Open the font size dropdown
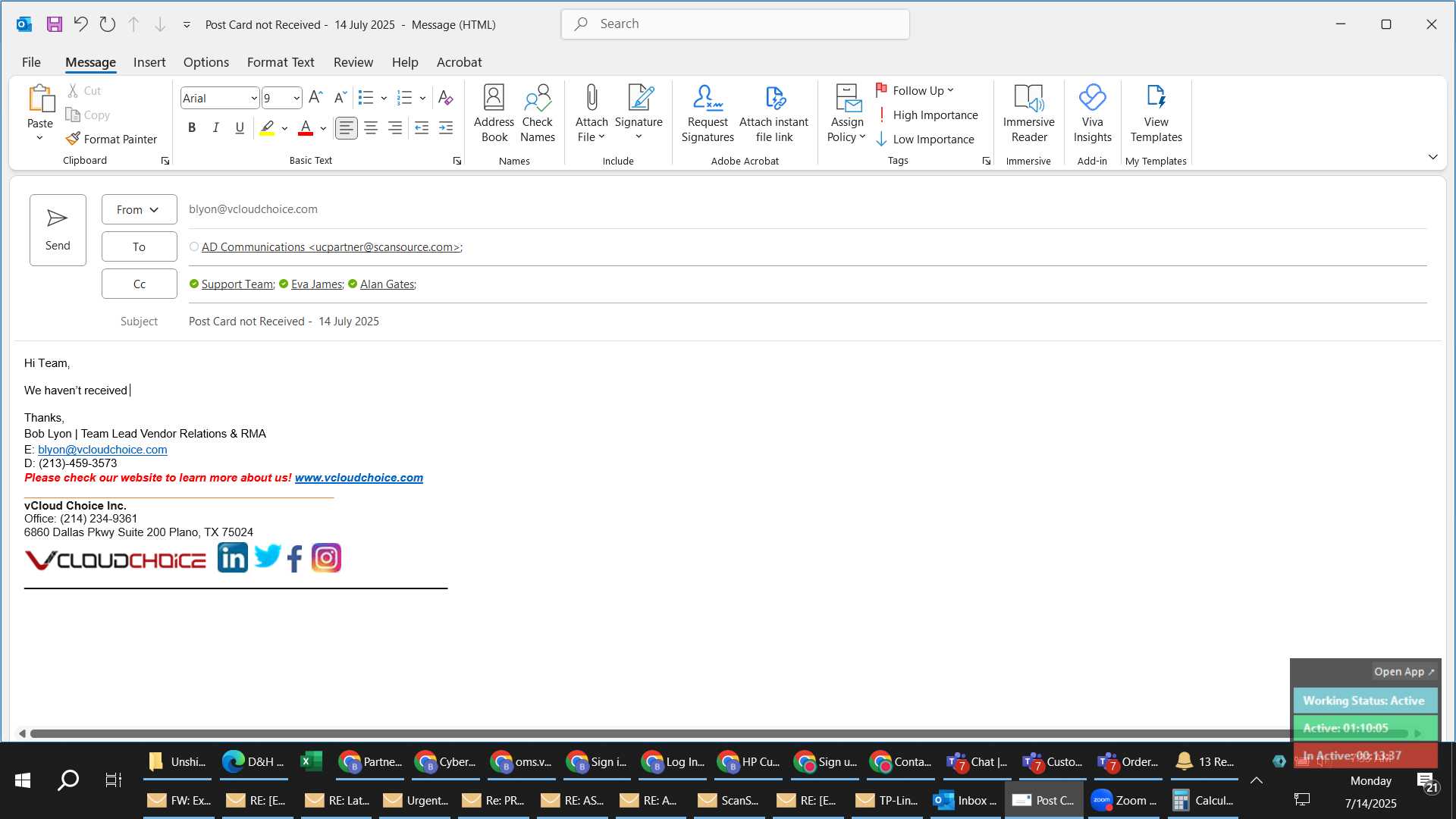 point(297,98)
